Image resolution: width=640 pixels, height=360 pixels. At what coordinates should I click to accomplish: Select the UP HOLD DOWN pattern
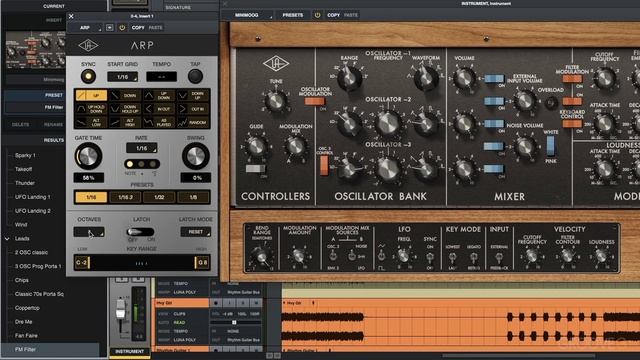click(91, 109)
